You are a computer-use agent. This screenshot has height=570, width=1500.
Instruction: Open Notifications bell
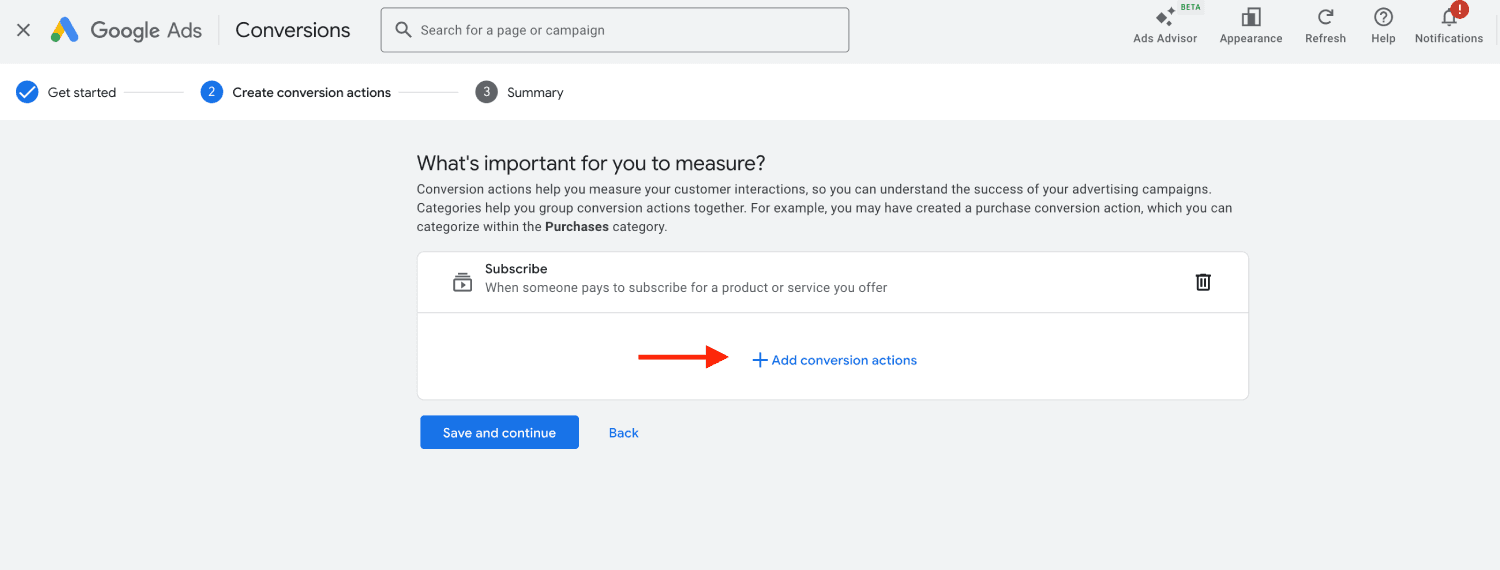1449,25
